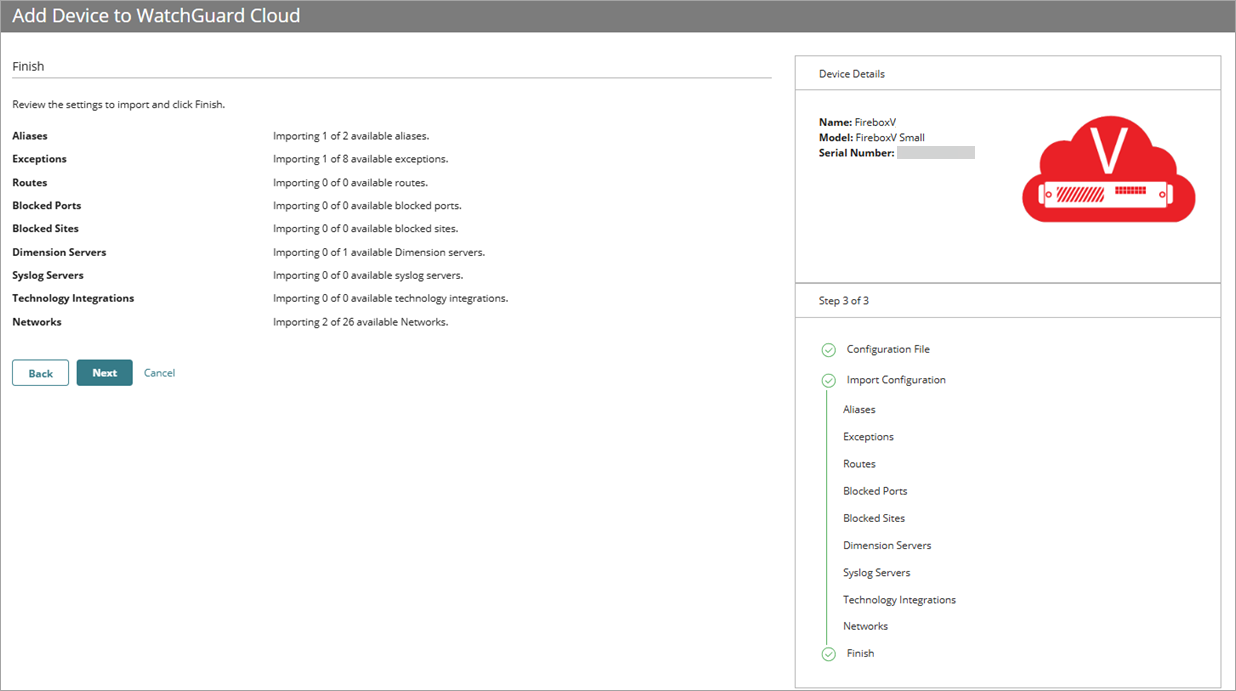
Task: Click the Import Configuration checkmark icon
Action: tap(828, 381)
